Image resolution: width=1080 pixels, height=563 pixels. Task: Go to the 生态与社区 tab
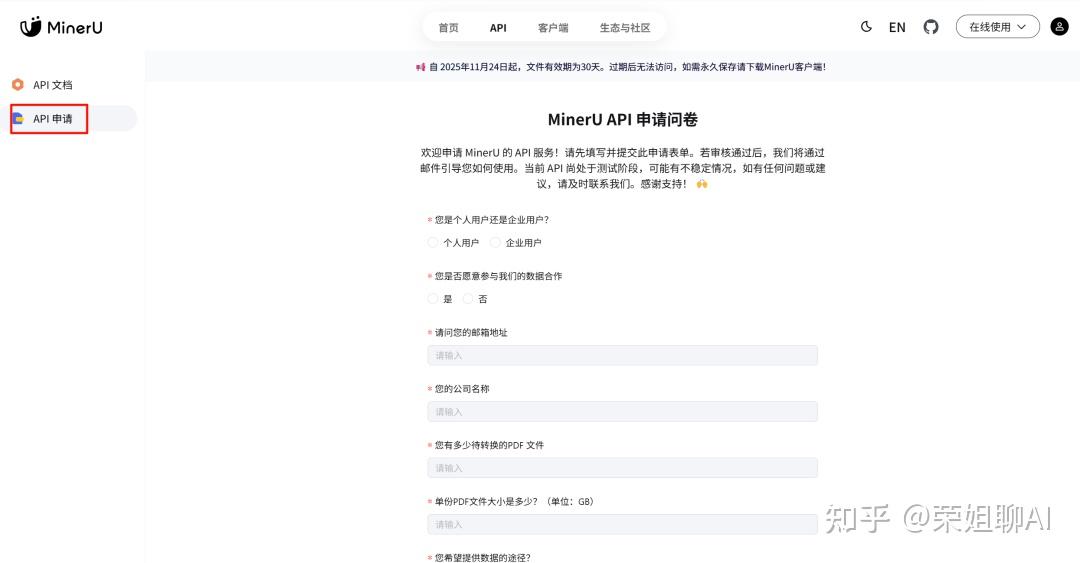pyautogui.click(x=625, y=28)
